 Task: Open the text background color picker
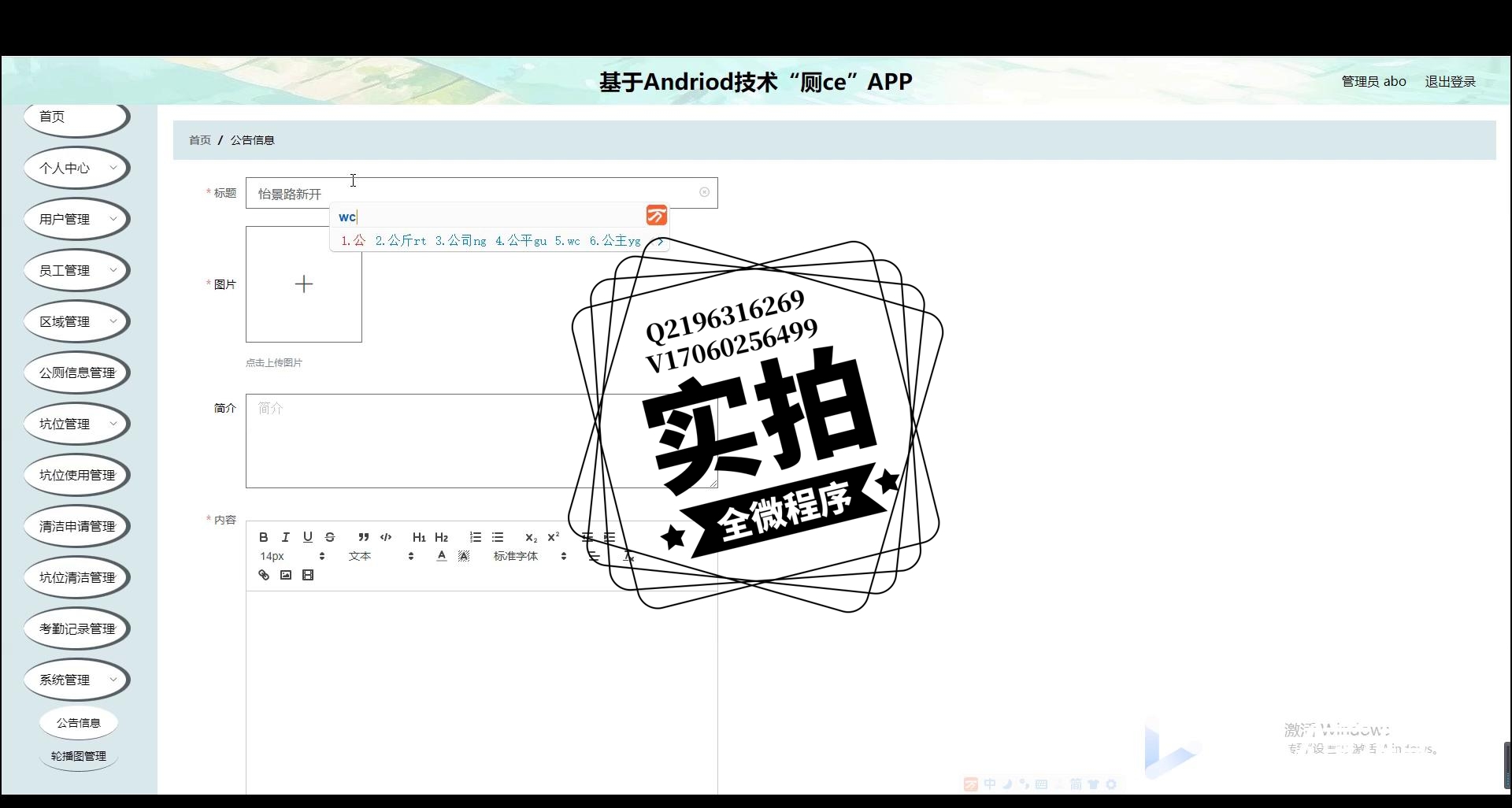coord(464,556)
